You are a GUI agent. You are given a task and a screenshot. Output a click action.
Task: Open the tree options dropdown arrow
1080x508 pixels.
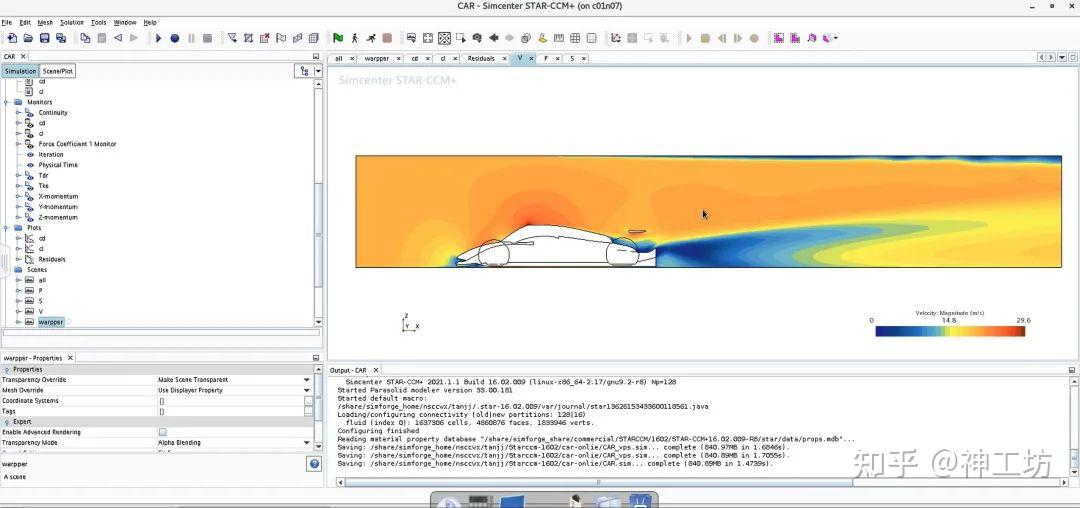[x=318, y=71]
